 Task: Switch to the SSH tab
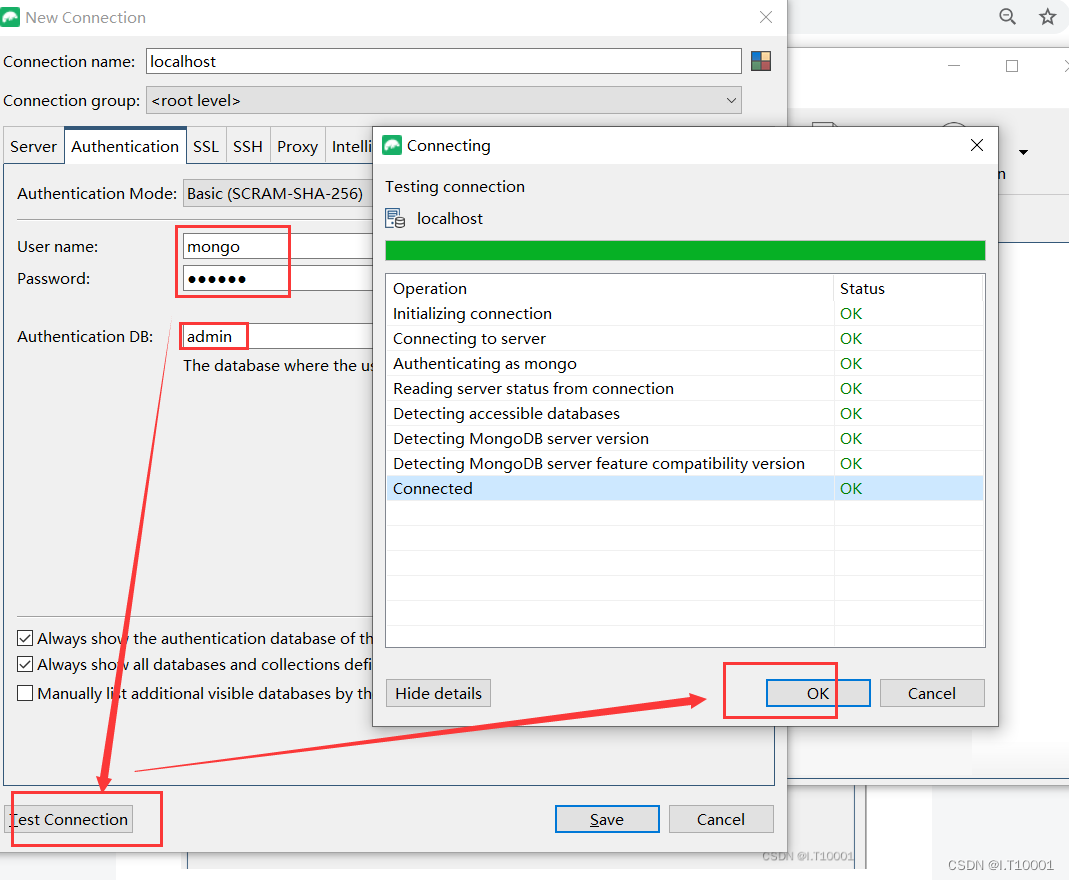[x=248, y=146]
